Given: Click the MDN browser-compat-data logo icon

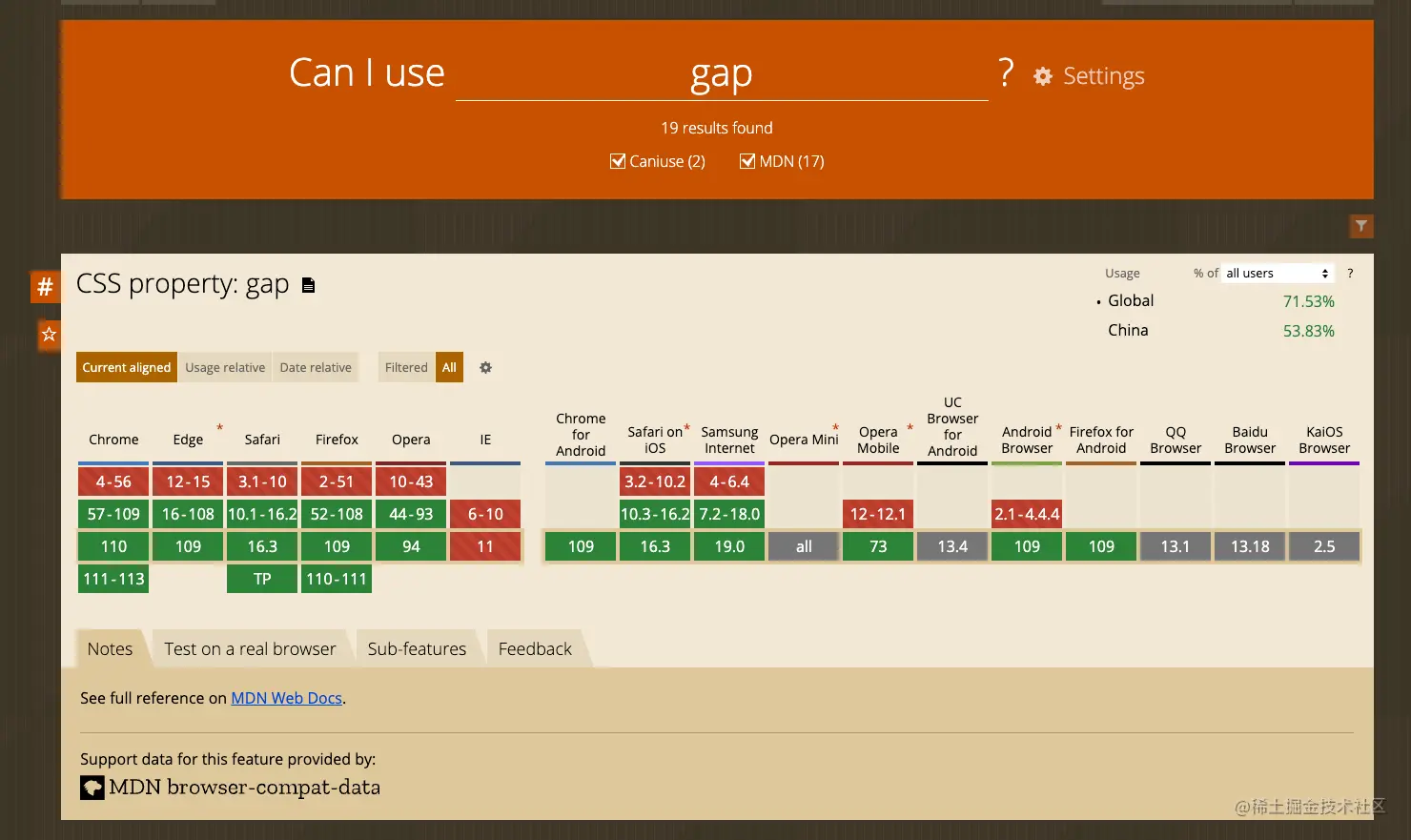Looking at the screenshot, I should coord(92,788).
